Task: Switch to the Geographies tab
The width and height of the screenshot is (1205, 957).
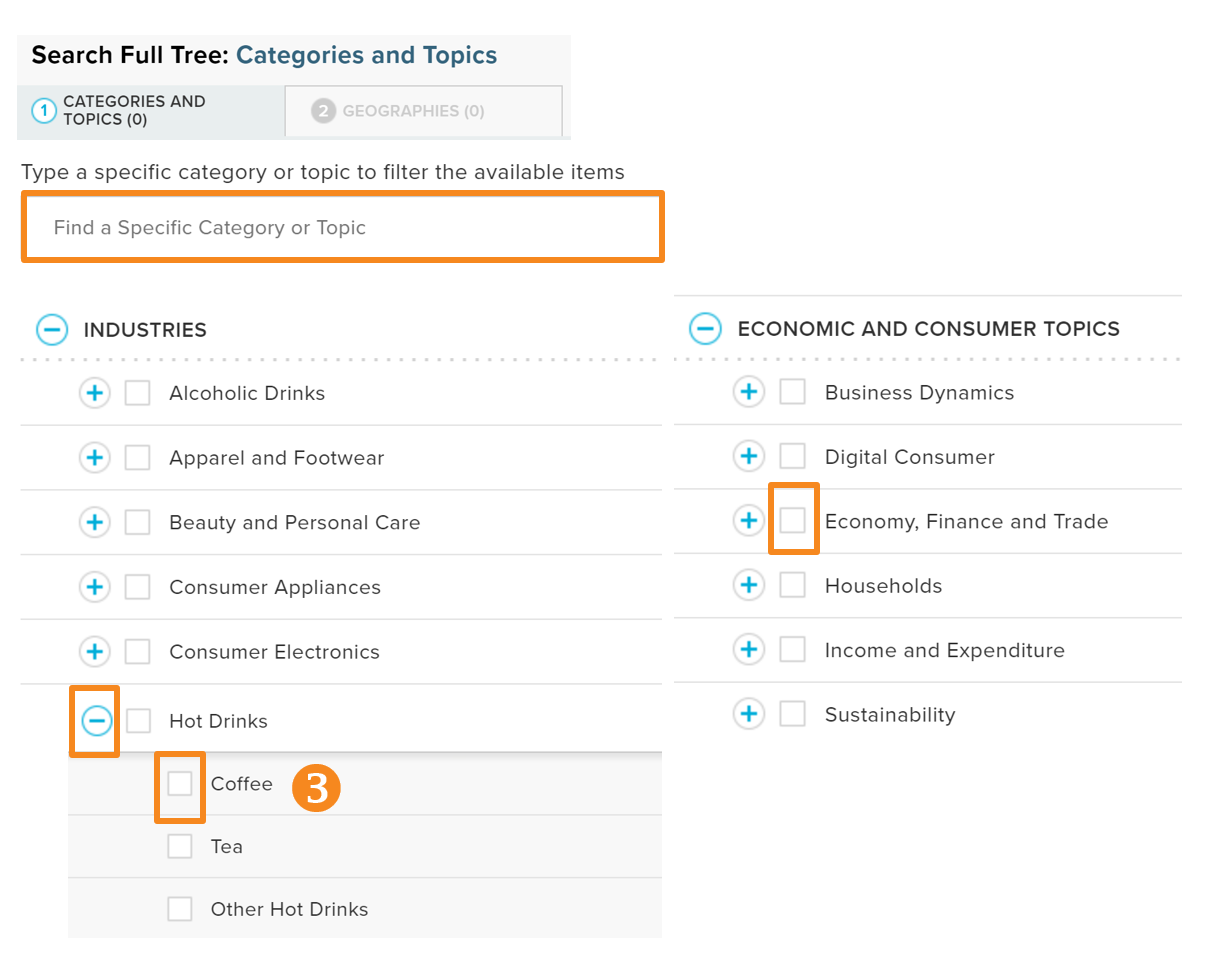Action: tap(423, 111)
